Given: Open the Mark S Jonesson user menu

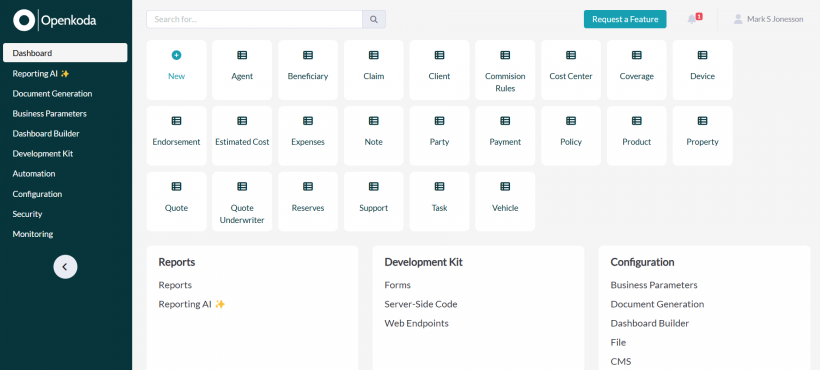Looking at the screenshot, I should coord(768,19).
